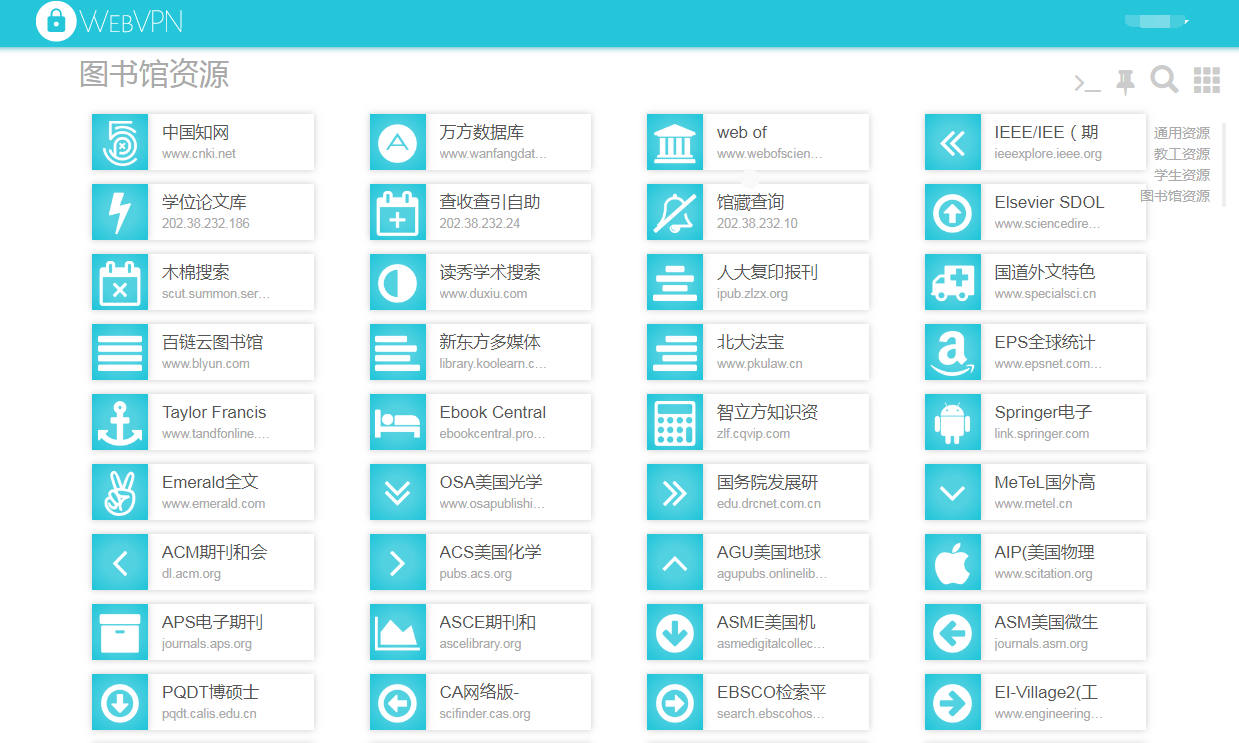The image size is (1239, 743).
Task: Click the AGU美国地球 up chevron icon
Action: pos(675,562)
